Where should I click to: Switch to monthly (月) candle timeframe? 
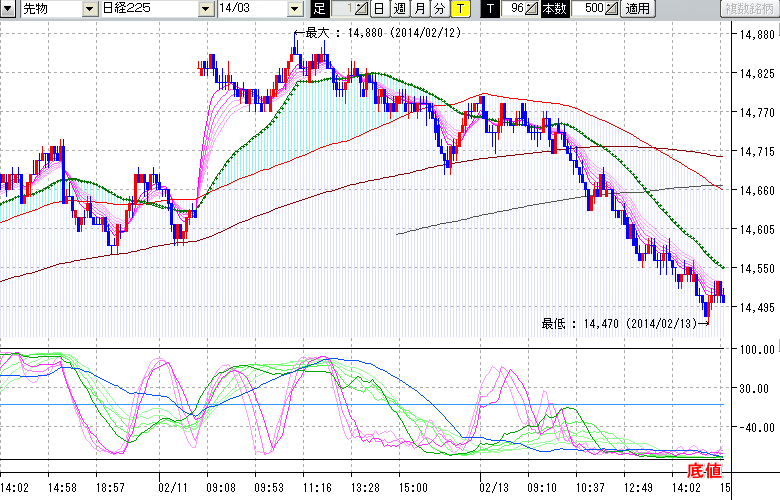point(419,9)
